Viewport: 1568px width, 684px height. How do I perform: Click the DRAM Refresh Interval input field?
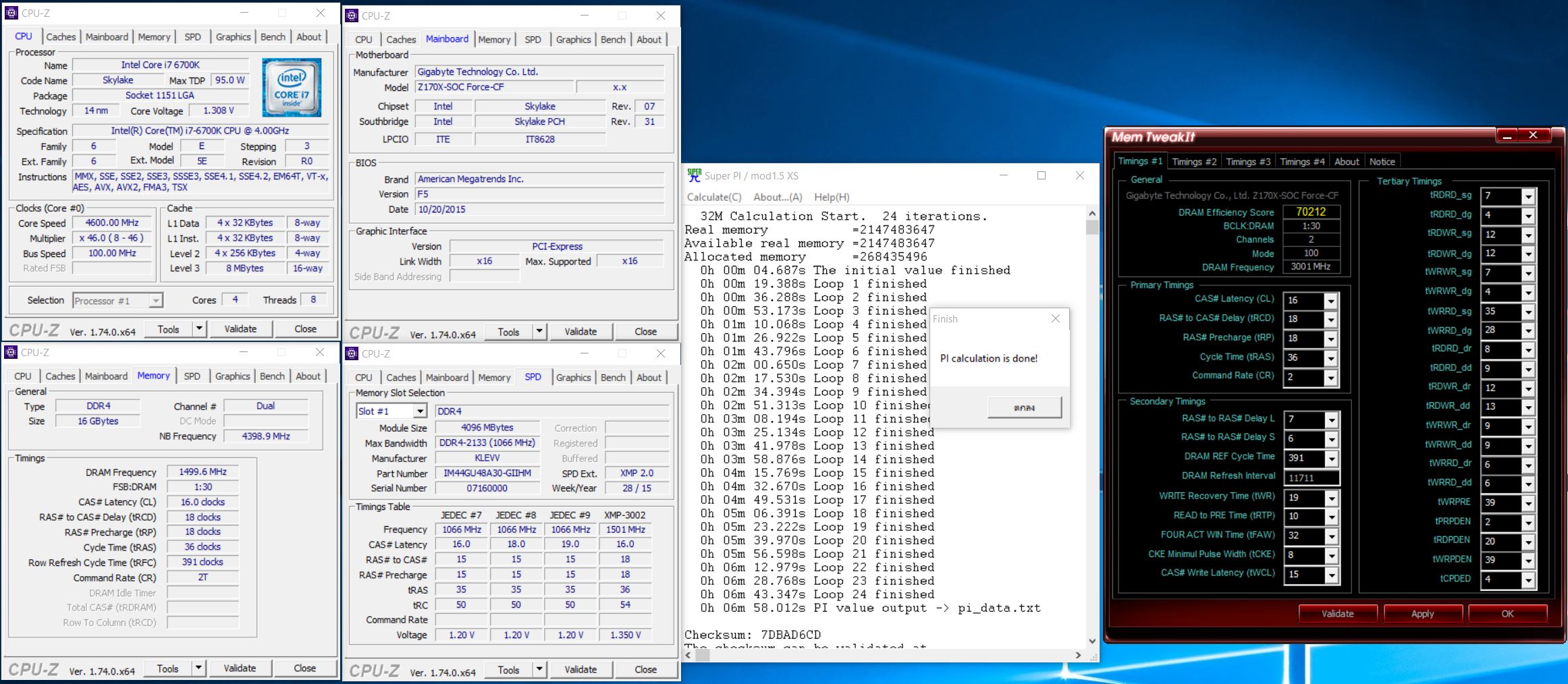[1312, 478]
